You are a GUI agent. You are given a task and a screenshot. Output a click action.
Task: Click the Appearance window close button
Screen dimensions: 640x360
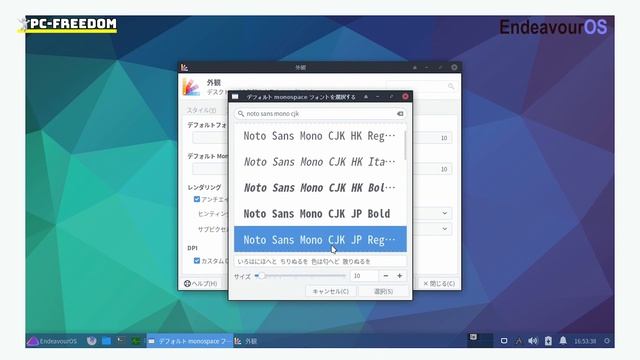tap(454, 67)
